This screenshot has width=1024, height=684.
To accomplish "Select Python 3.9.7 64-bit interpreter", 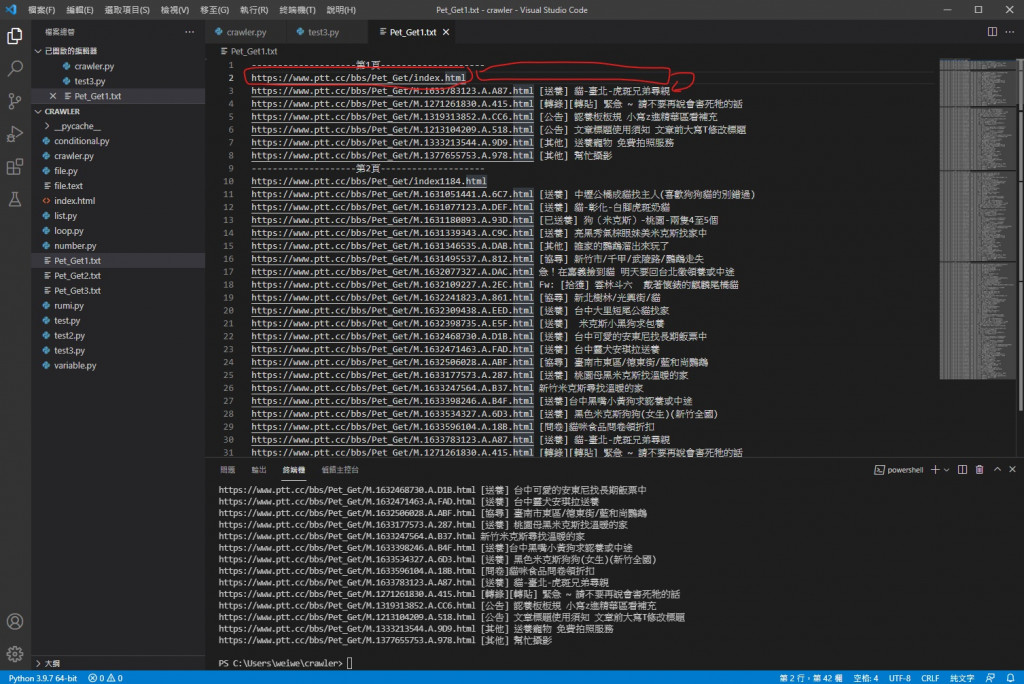I will pos(42,678).
